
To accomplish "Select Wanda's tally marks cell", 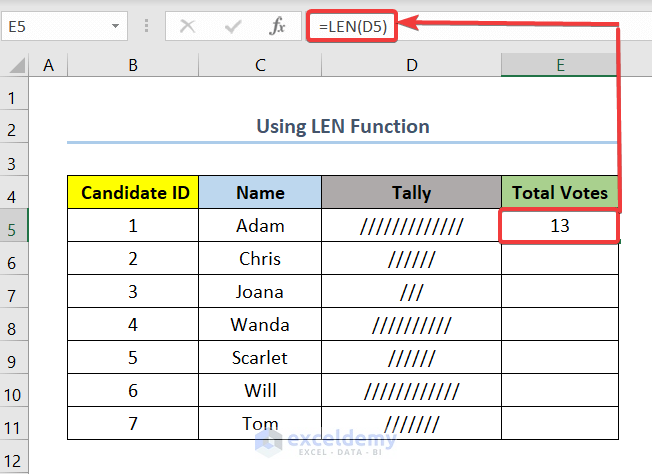I will click(x=411, y=325).
